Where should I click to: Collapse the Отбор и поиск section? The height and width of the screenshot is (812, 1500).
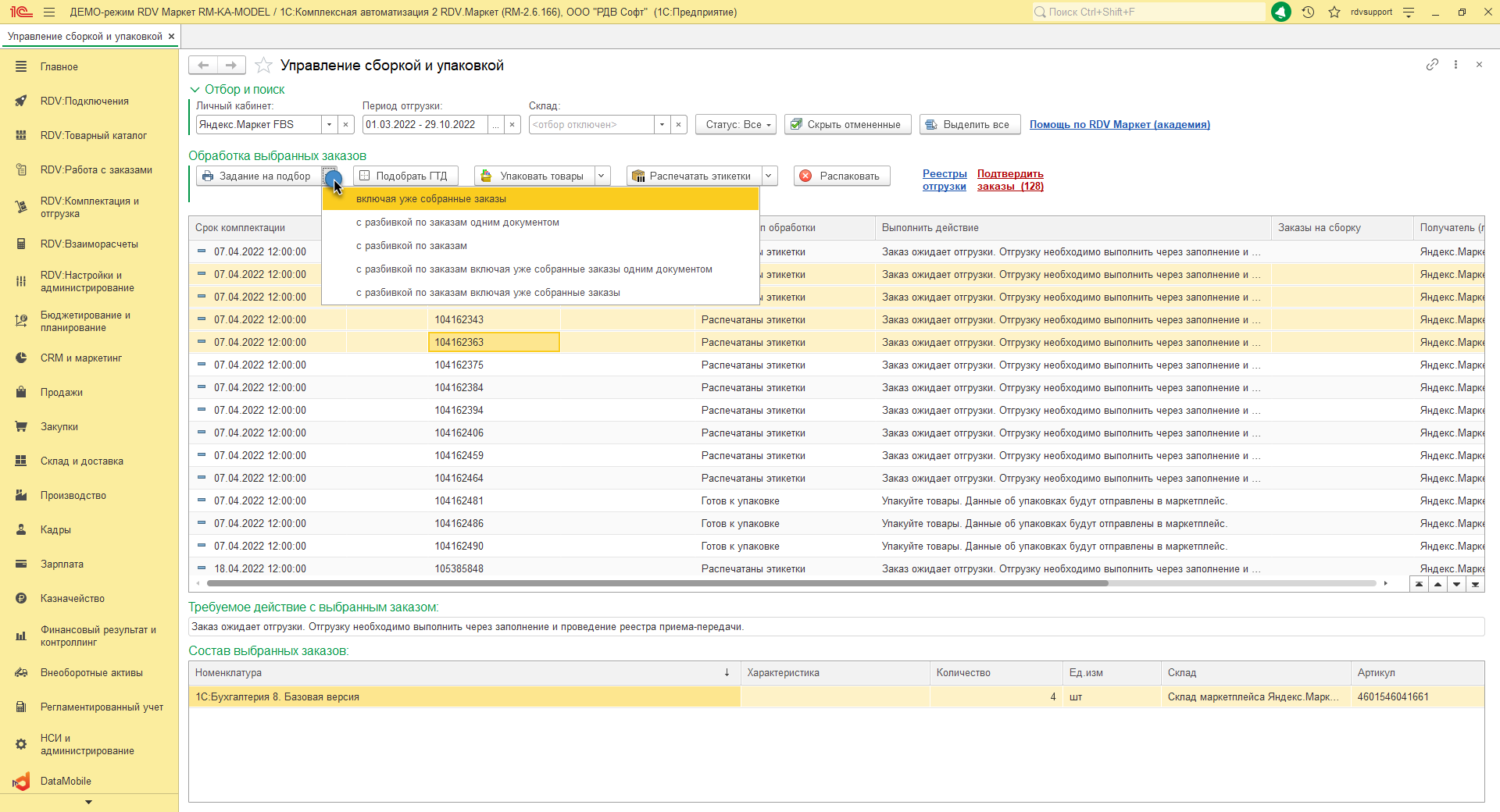(x=195, y=90)
